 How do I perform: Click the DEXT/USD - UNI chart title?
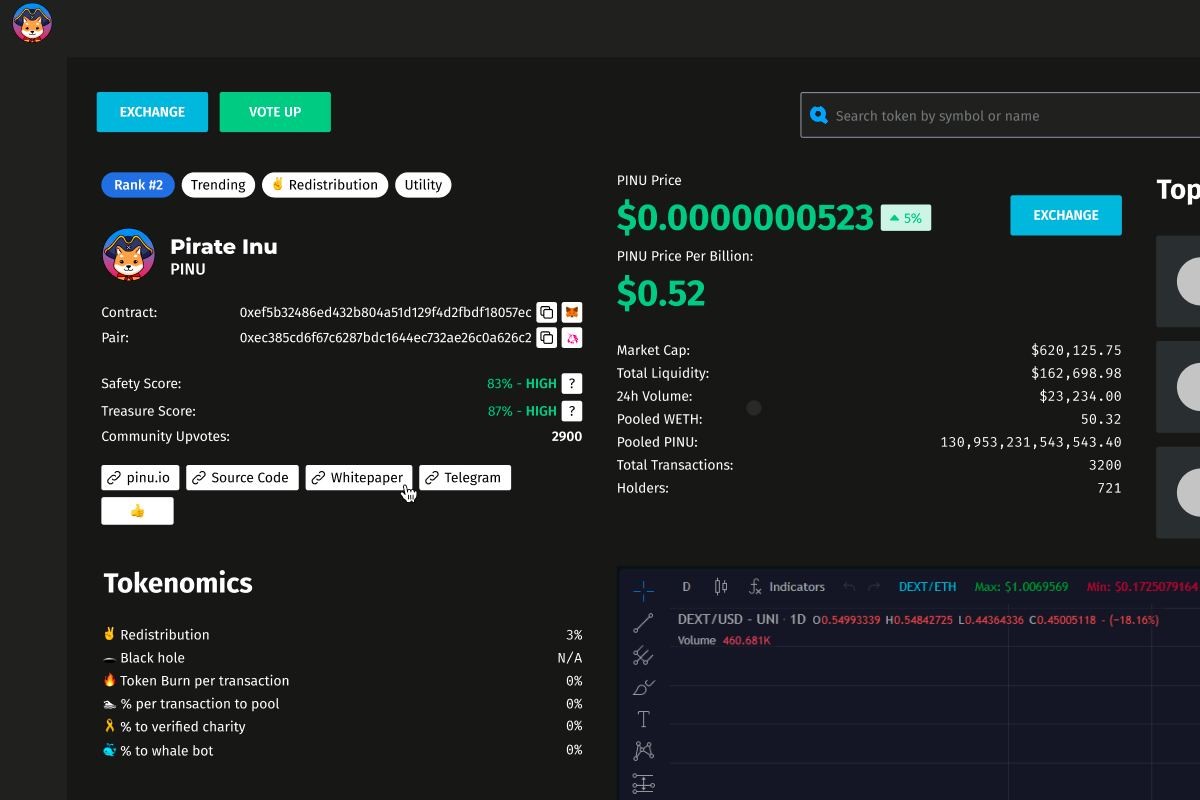coord(741,620)
